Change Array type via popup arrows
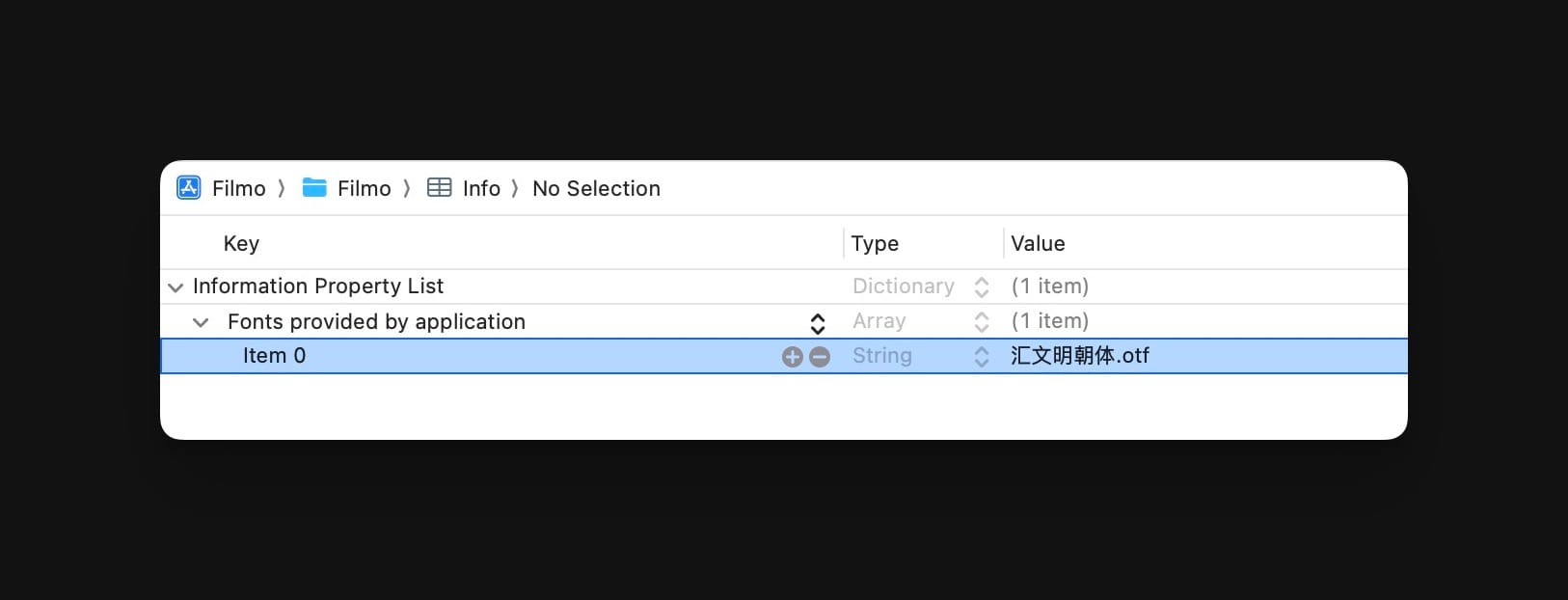 click(981, 322)
